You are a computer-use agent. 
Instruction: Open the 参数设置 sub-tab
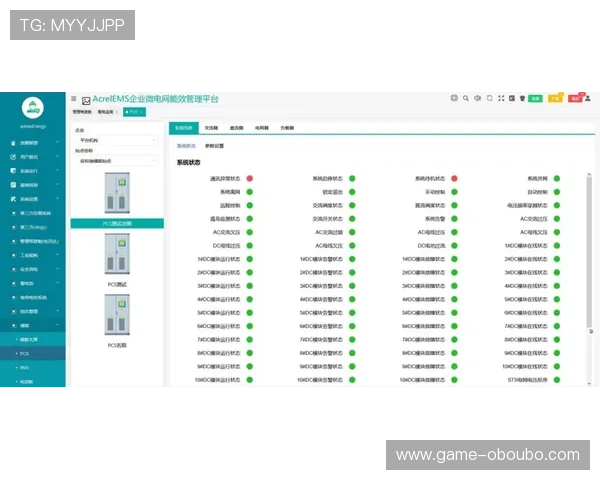(x=215, y=145)
